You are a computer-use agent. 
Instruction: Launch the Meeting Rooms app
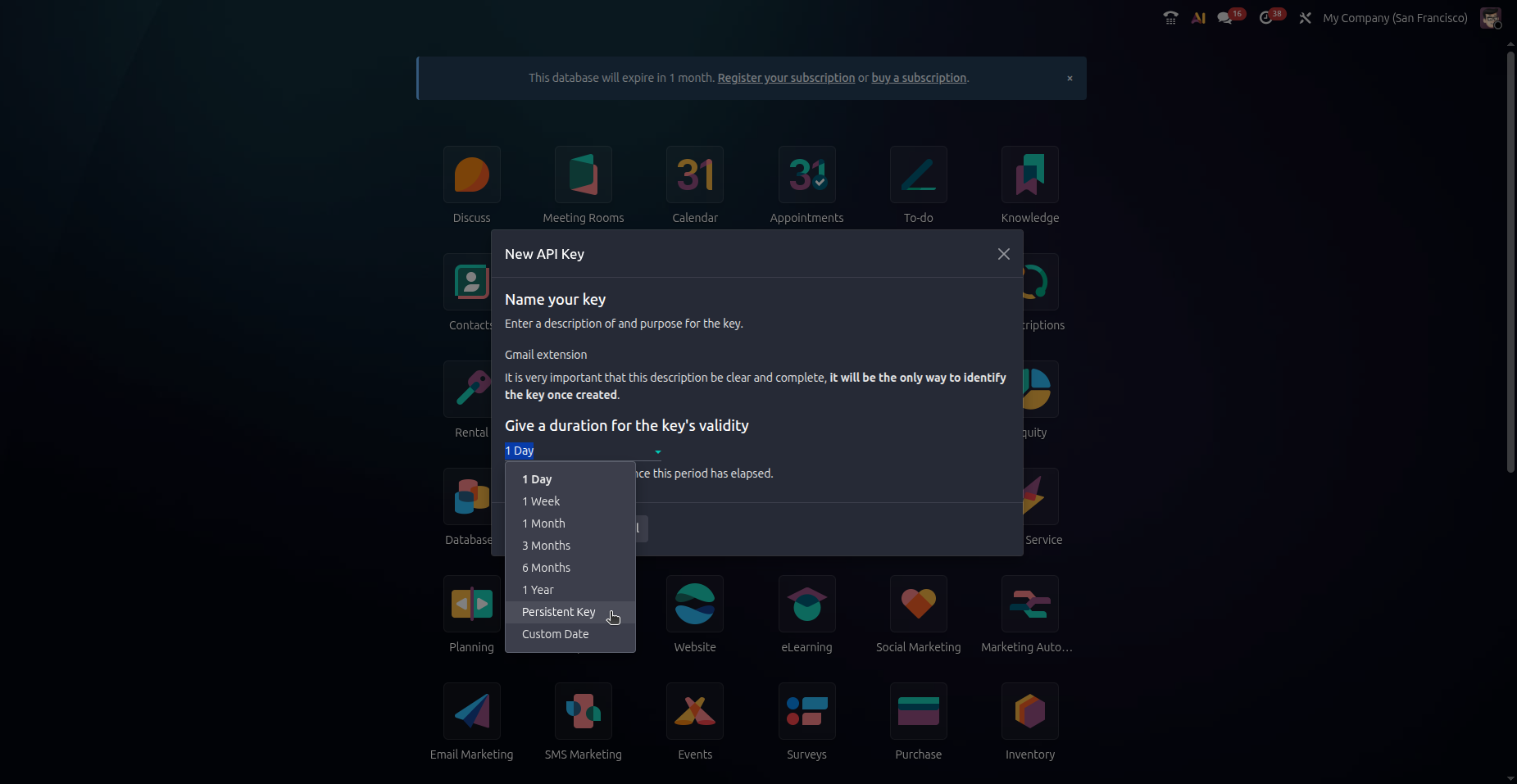[x=583, y=175]
